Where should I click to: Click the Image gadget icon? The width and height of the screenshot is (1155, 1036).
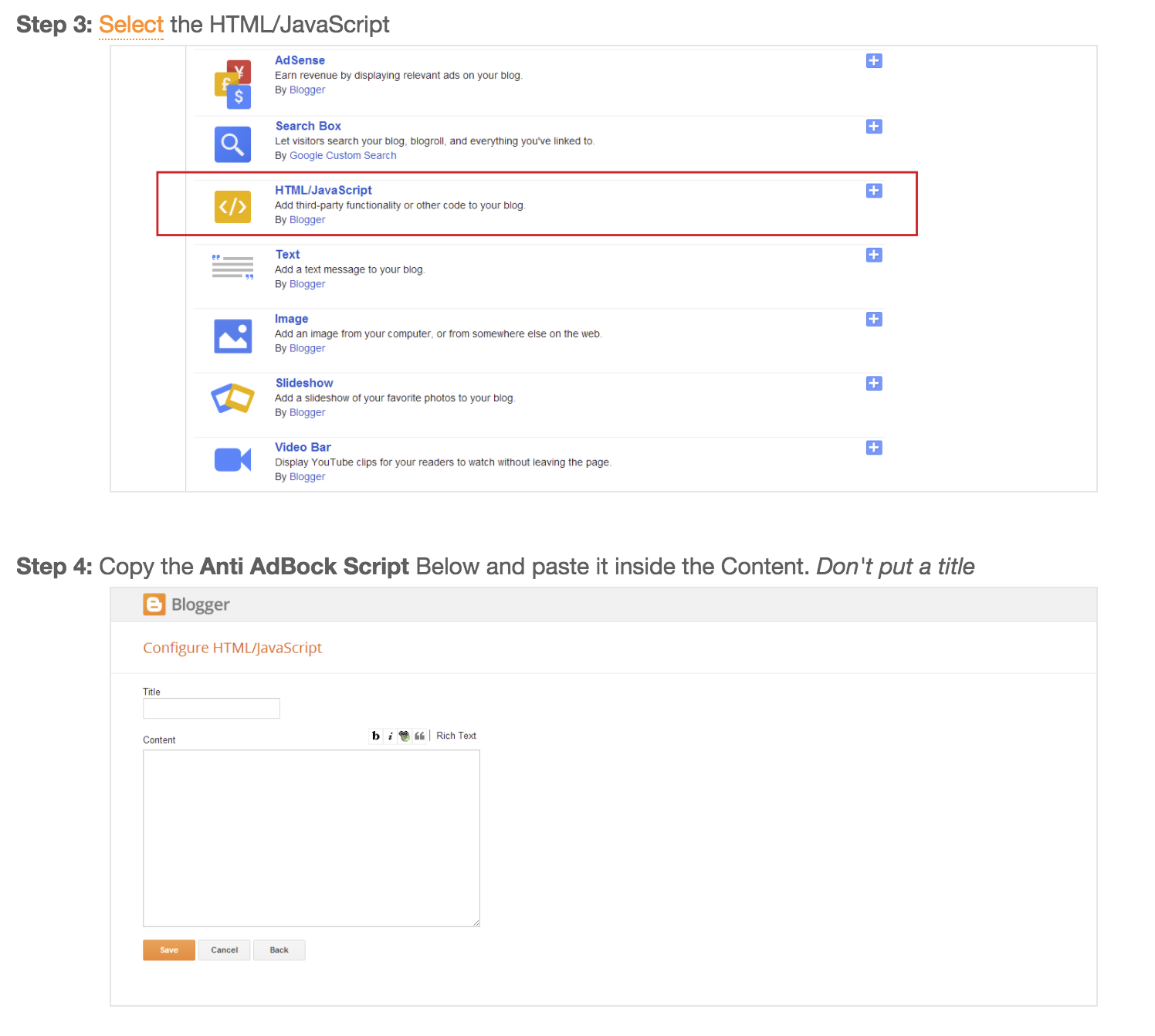[x=232, y=336]
